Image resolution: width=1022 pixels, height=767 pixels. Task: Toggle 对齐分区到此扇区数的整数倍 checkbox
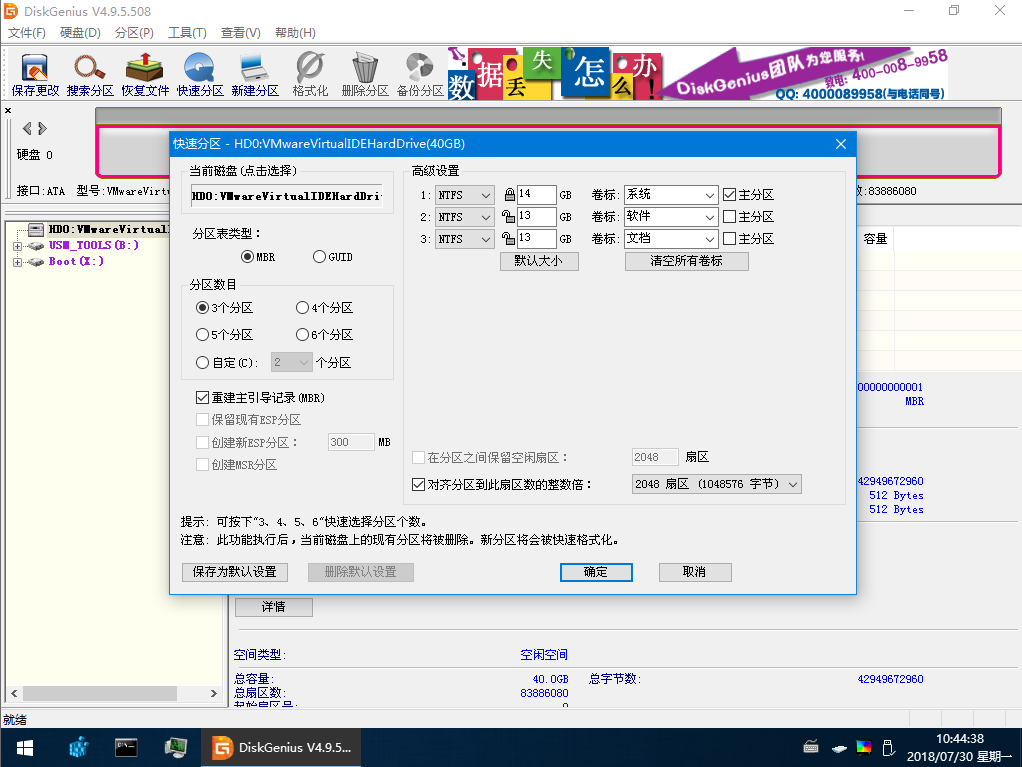coord(418,484)
